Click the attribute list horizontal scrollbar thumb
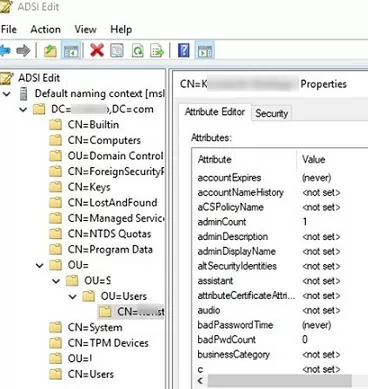368x389 pixels. 279,381
